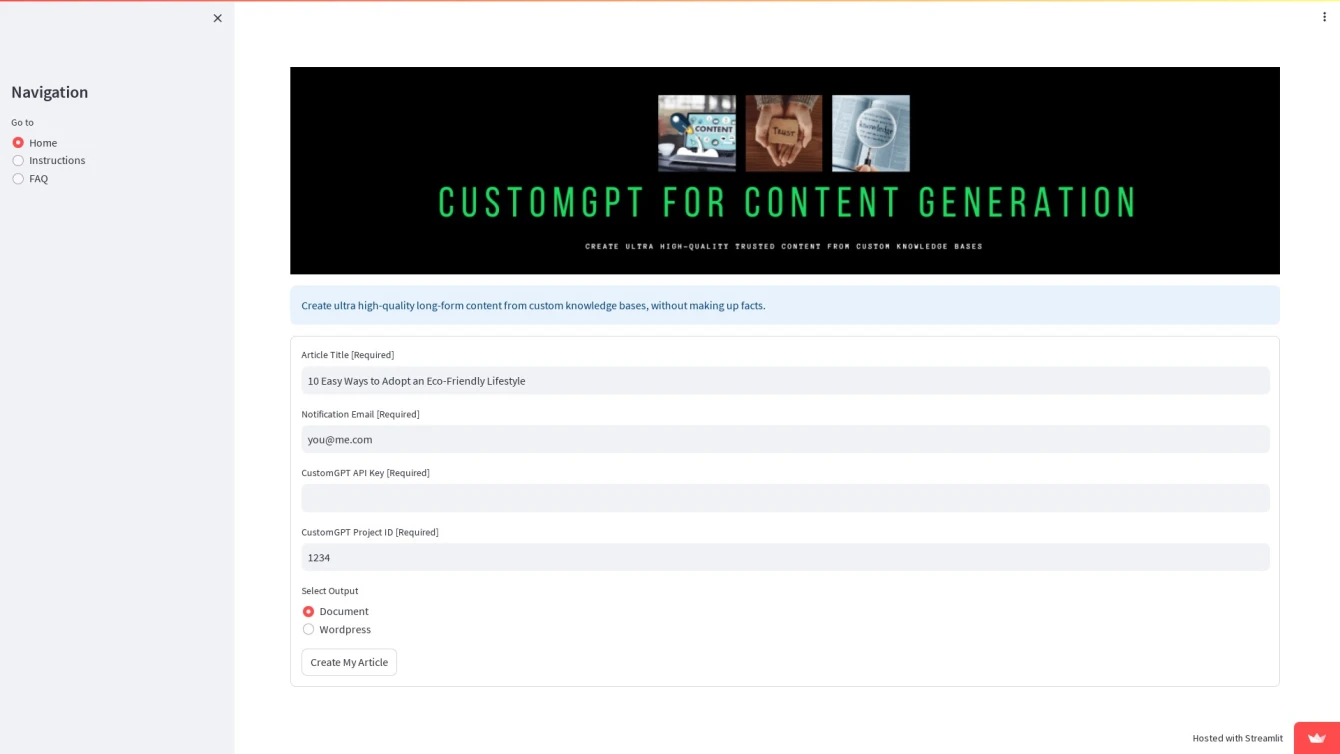The image size is (1340, 754).
Task: Click the CustomGPT banner image
Action: [785, 171]
